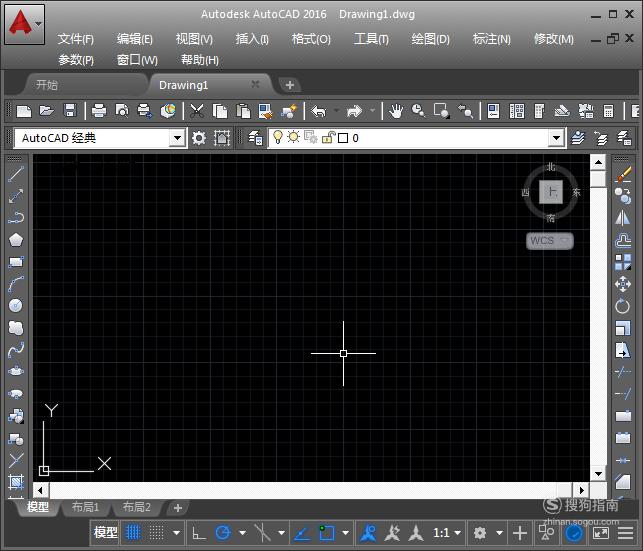The width and height of the screenshot is (643, 551).
Task: Select the Polygon draw tool
Action: click(x=16, y=240)
